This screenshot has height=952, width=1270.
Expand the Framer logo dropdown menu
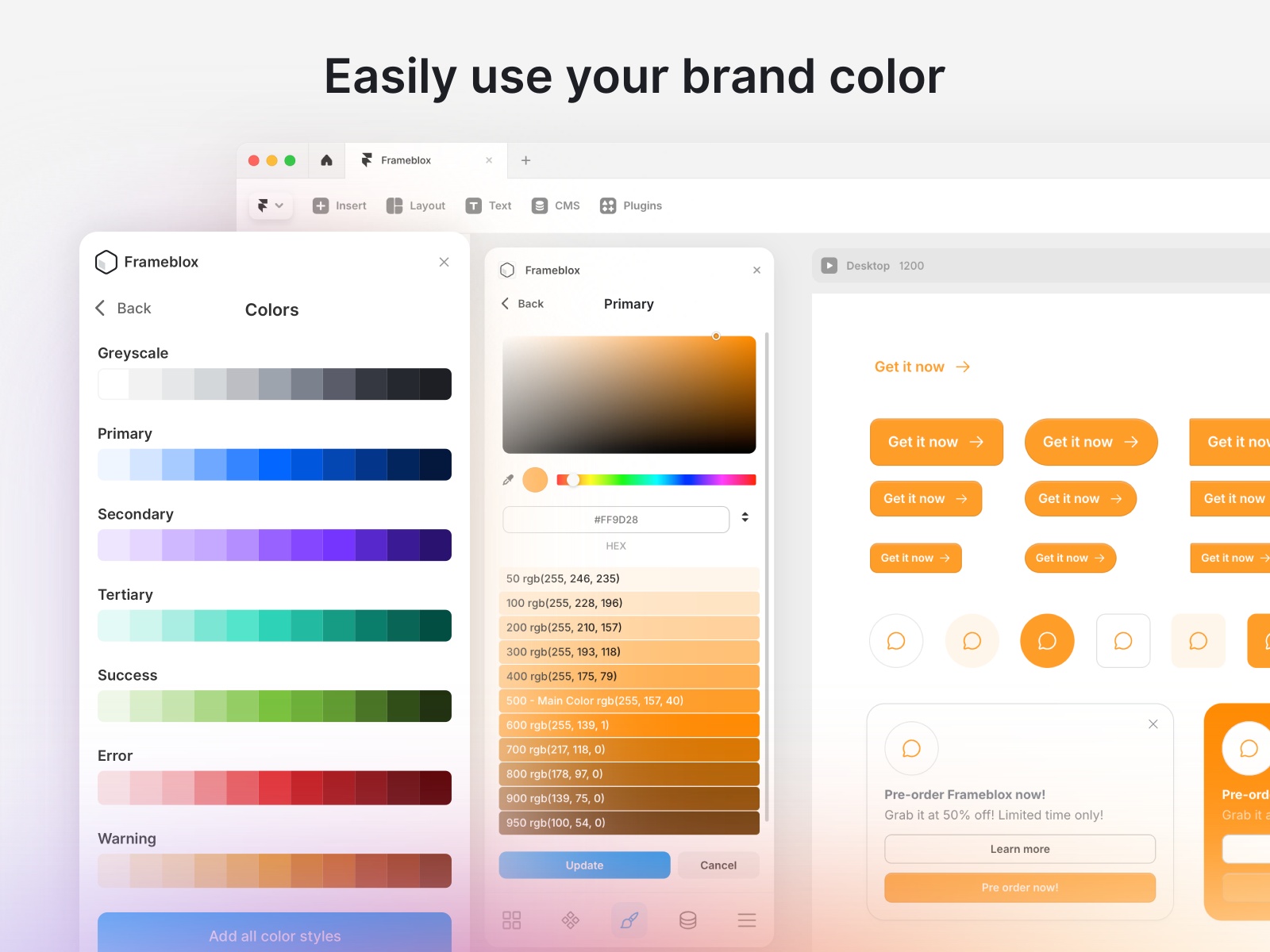coord(271,205)
